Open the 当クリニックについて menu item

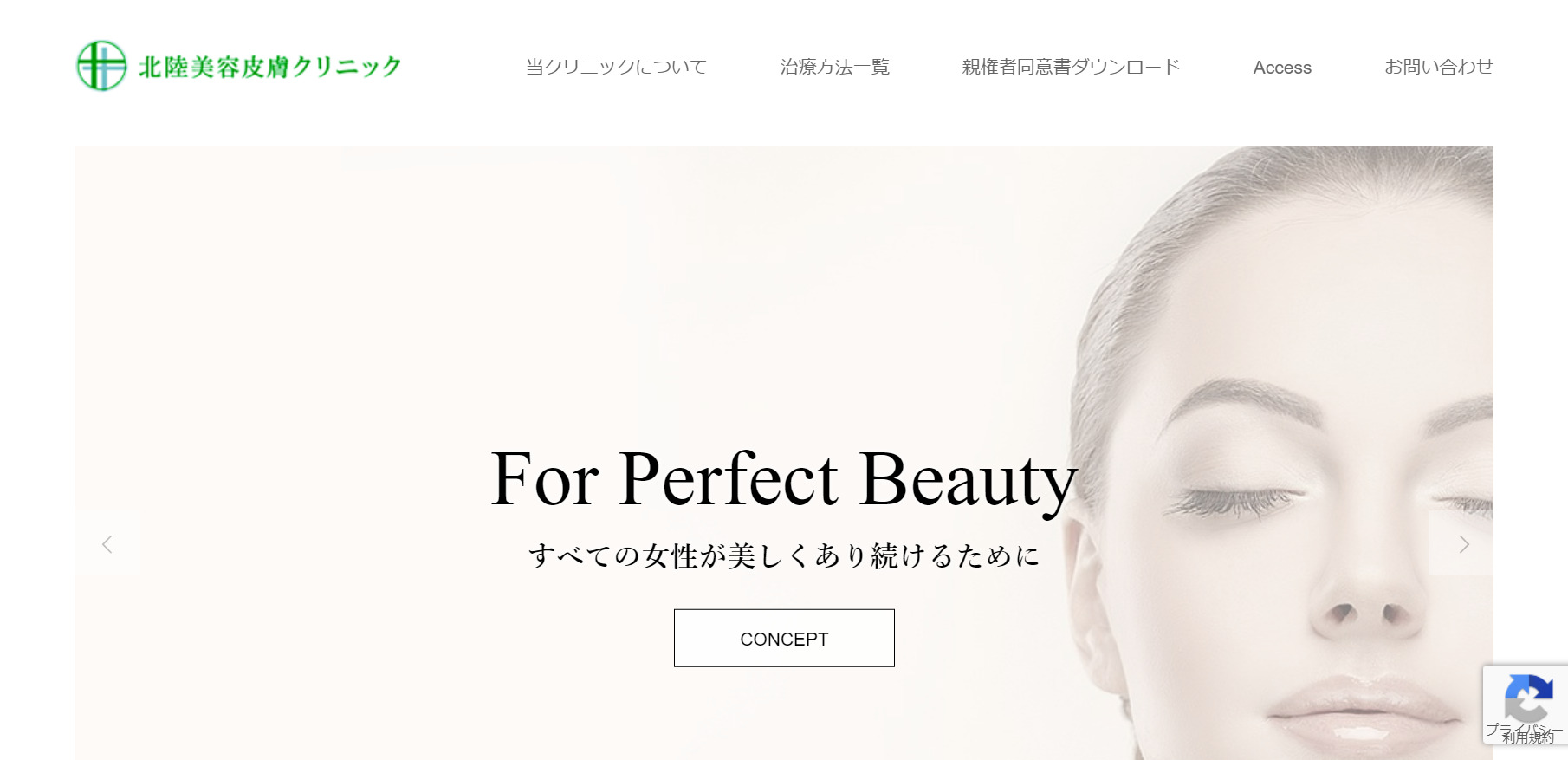point(616,67)
